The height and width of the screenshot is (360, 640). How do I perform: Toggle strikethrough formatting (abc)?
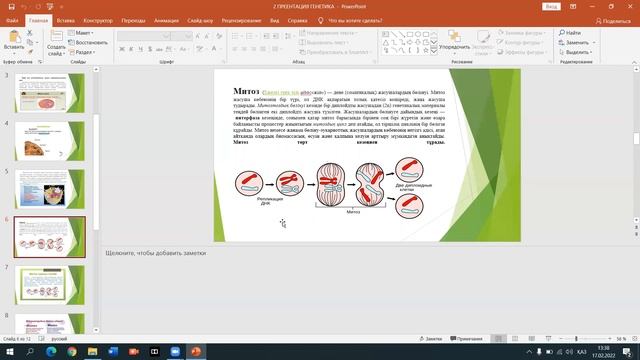click(159, 49)
